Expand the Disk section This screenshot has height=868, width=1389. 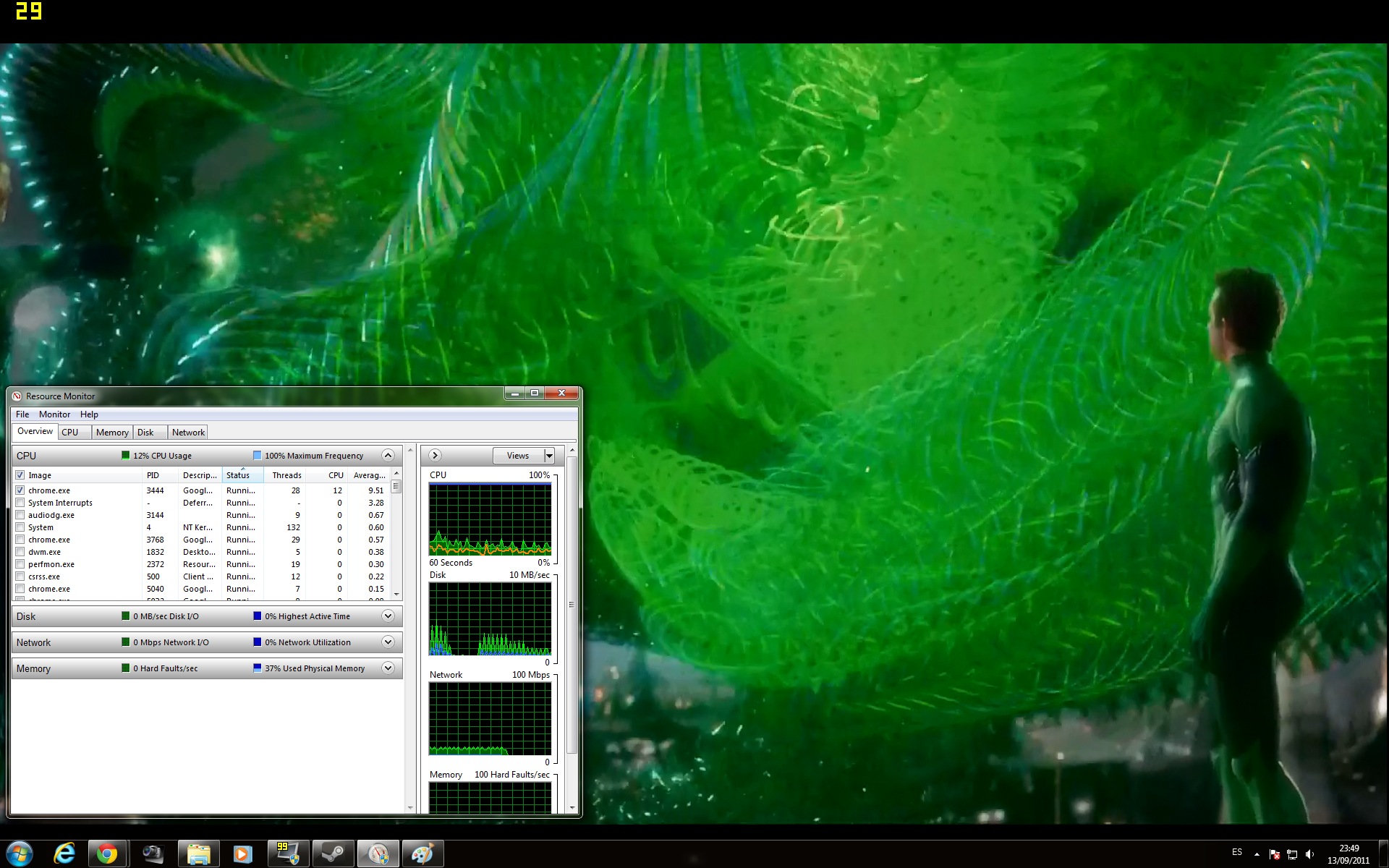pos(388,616)
